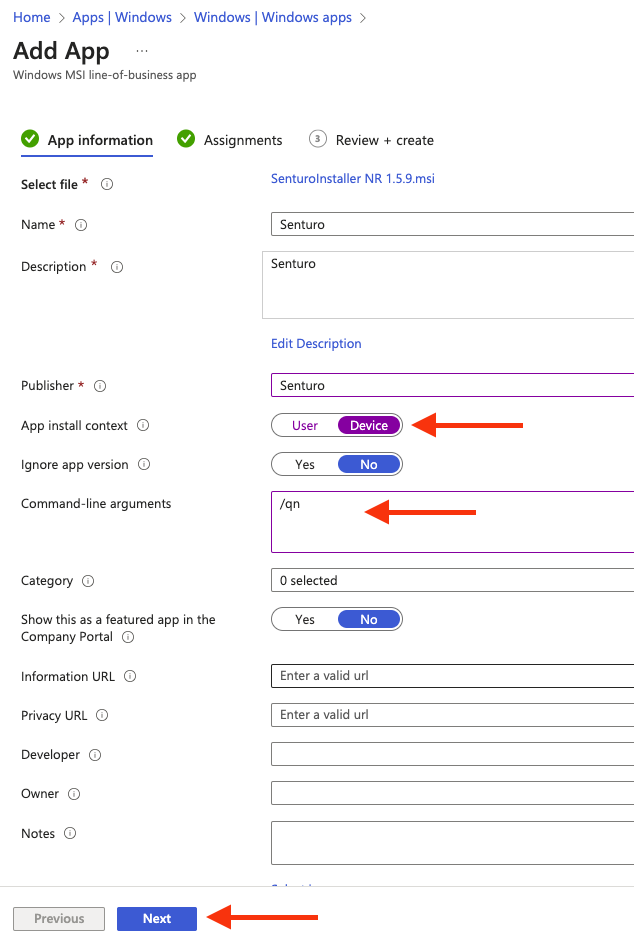Click Category info icon
Image resolution: width=634 pixels, height=939 pixels.
88,581
